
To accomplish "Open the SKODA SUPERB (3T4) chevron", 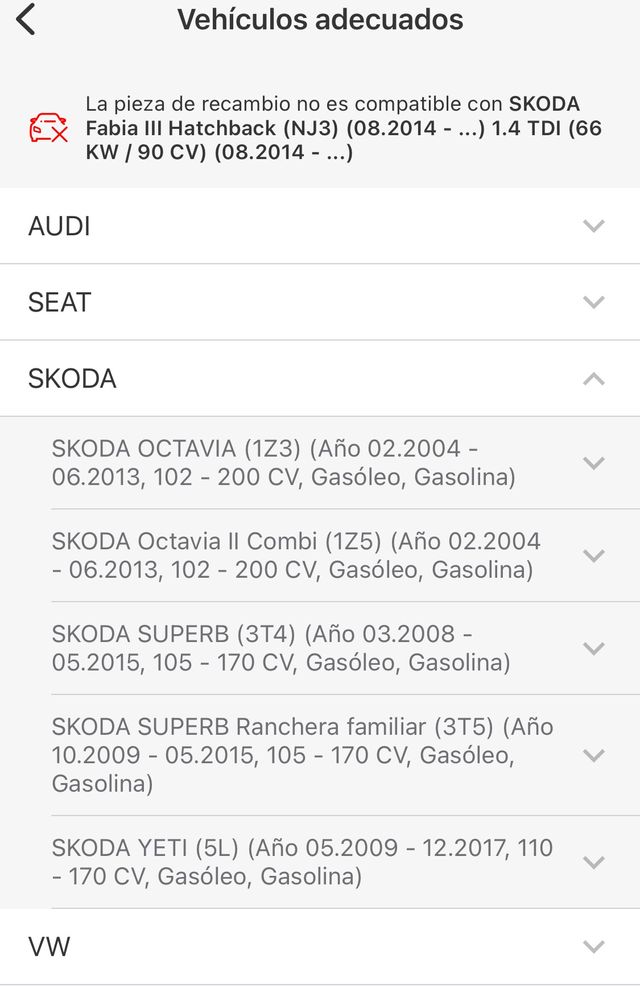I will (x=594, y=649).
